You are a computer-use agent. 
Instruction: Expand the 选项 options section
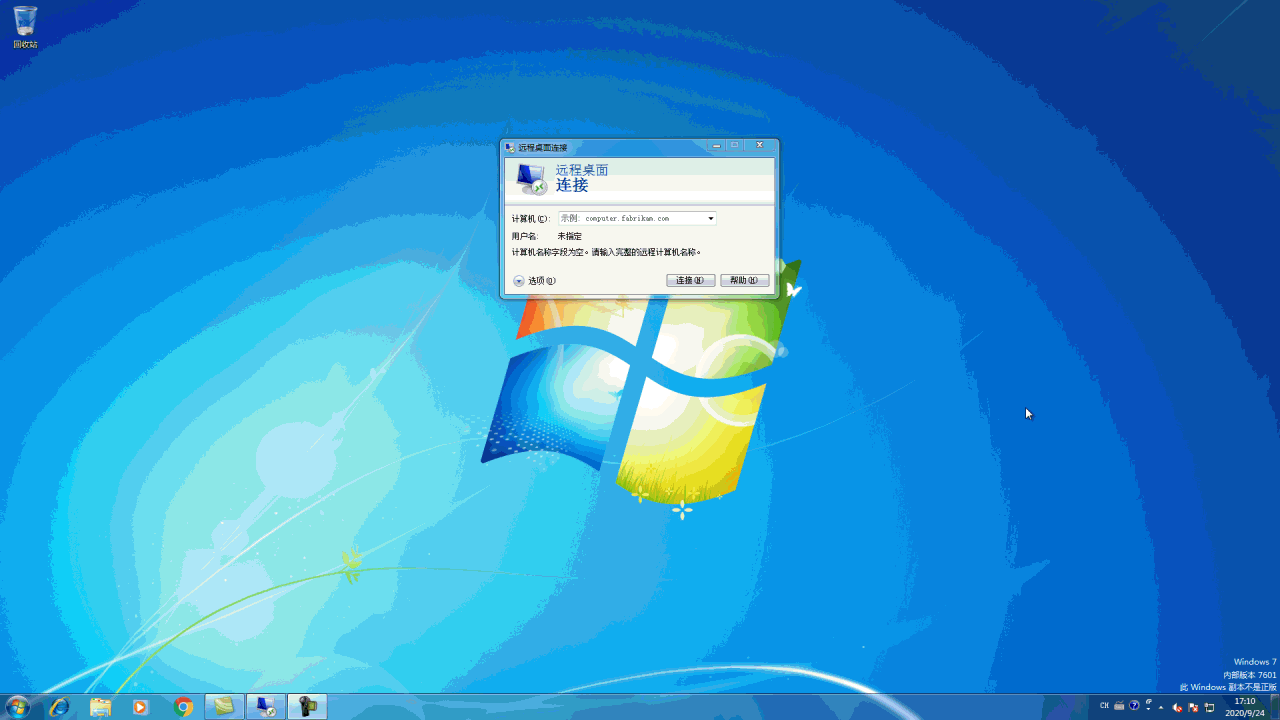point(534,281)
